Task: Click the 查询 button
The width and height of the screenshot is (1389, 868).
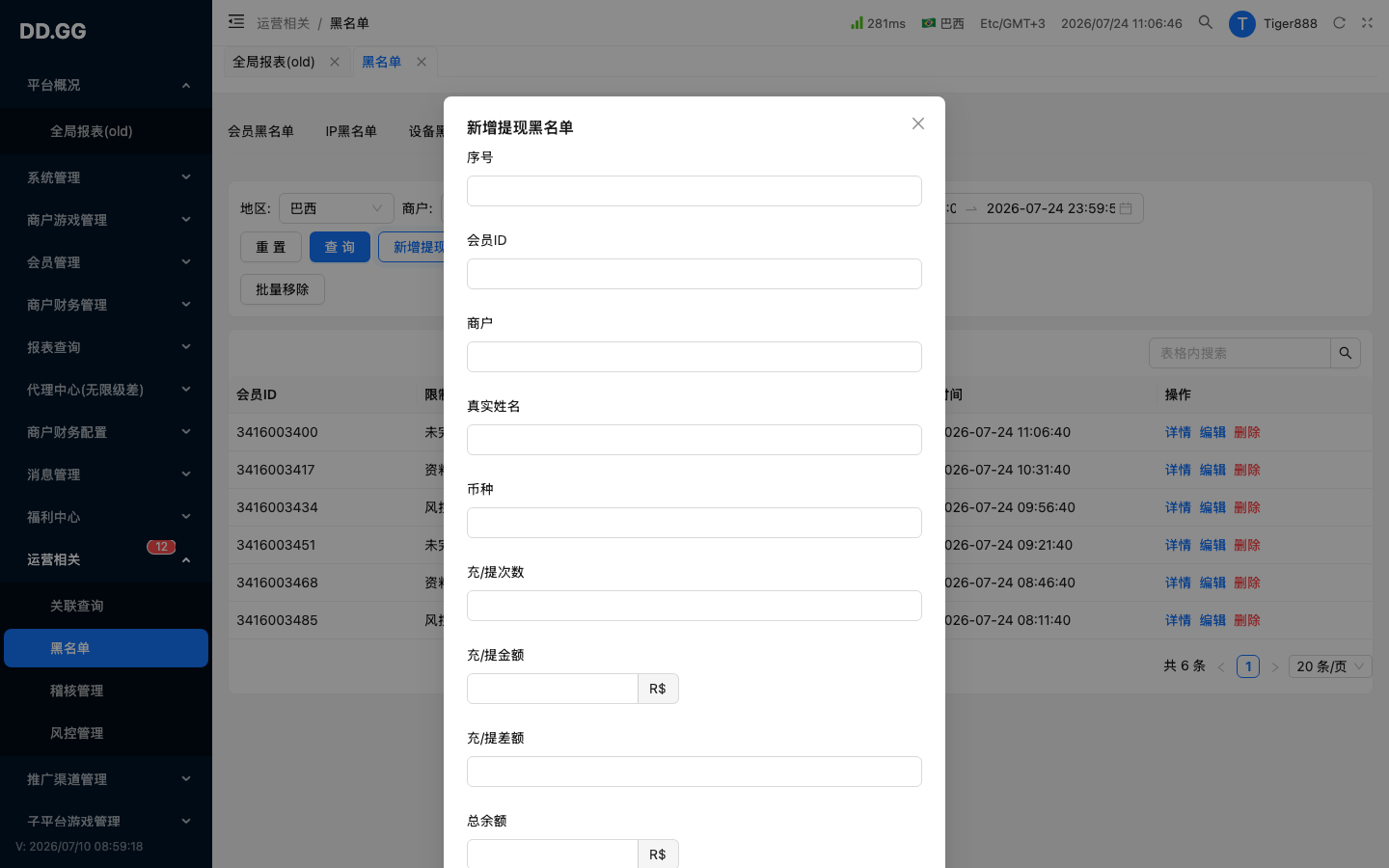Action: pos(340,247)
